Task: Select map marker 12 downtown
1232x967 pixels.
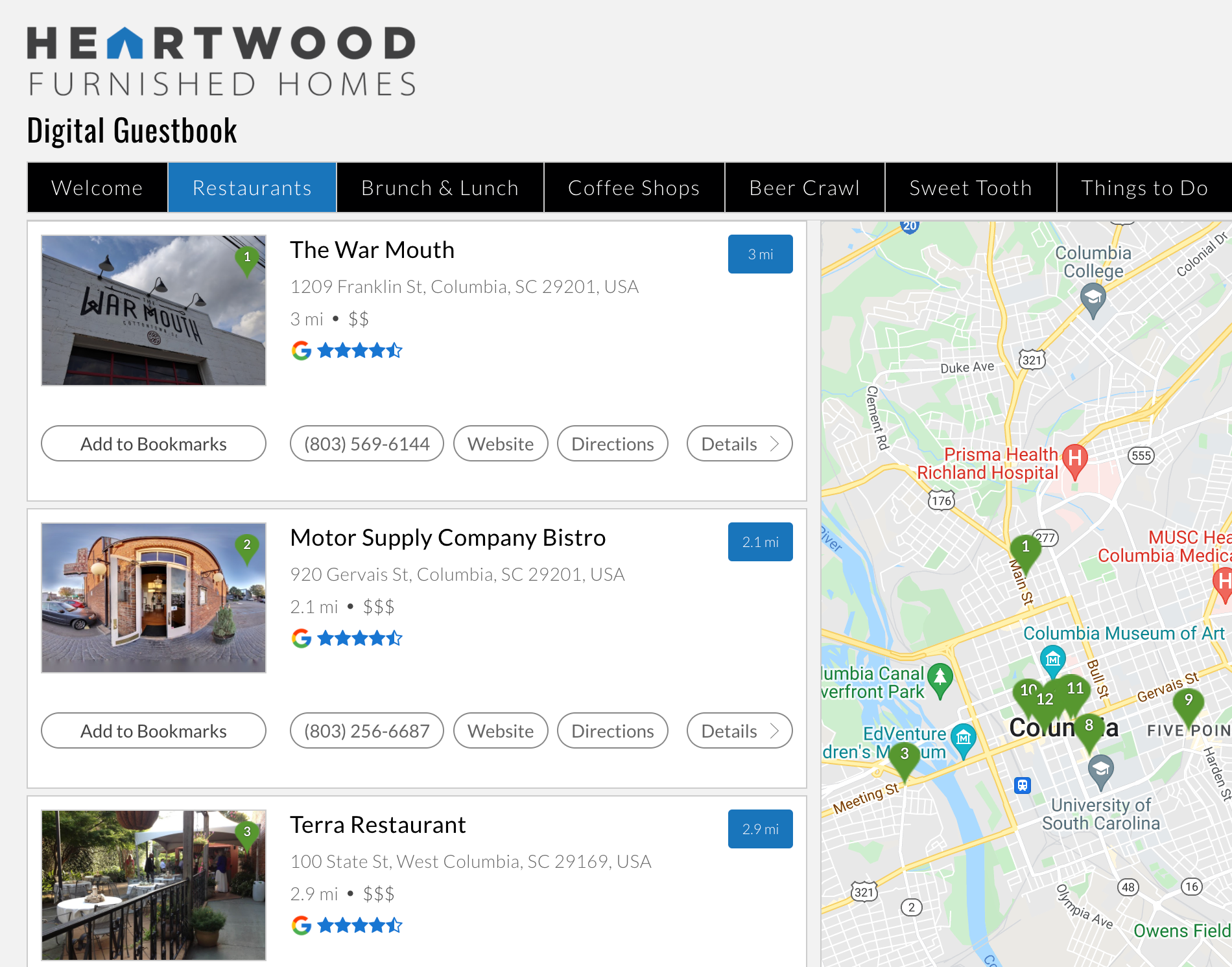Action: [1045, 705]
